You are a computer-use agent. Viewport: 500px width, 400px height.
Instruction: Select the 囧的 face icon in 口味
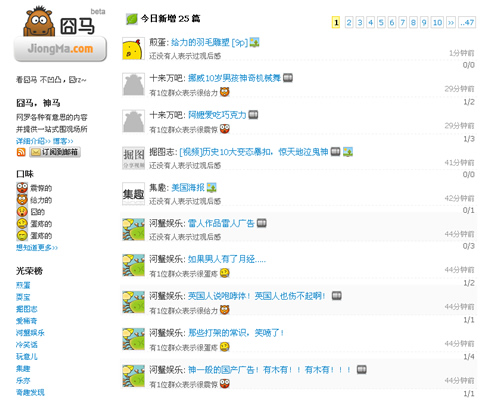click(22, 212)
